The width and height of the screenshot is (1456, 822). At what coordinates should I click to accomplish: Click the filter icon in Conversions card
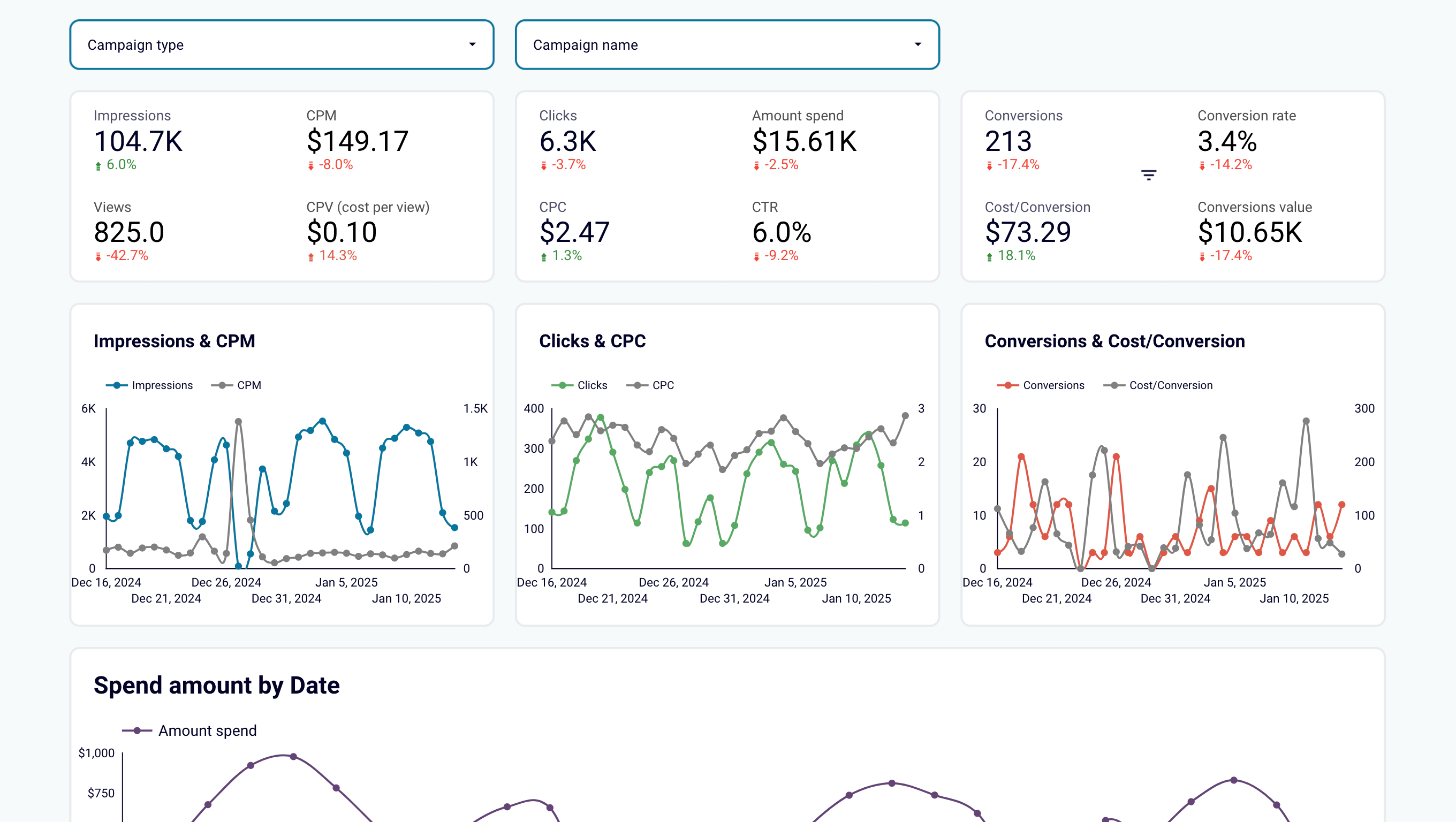point(1148,175)
